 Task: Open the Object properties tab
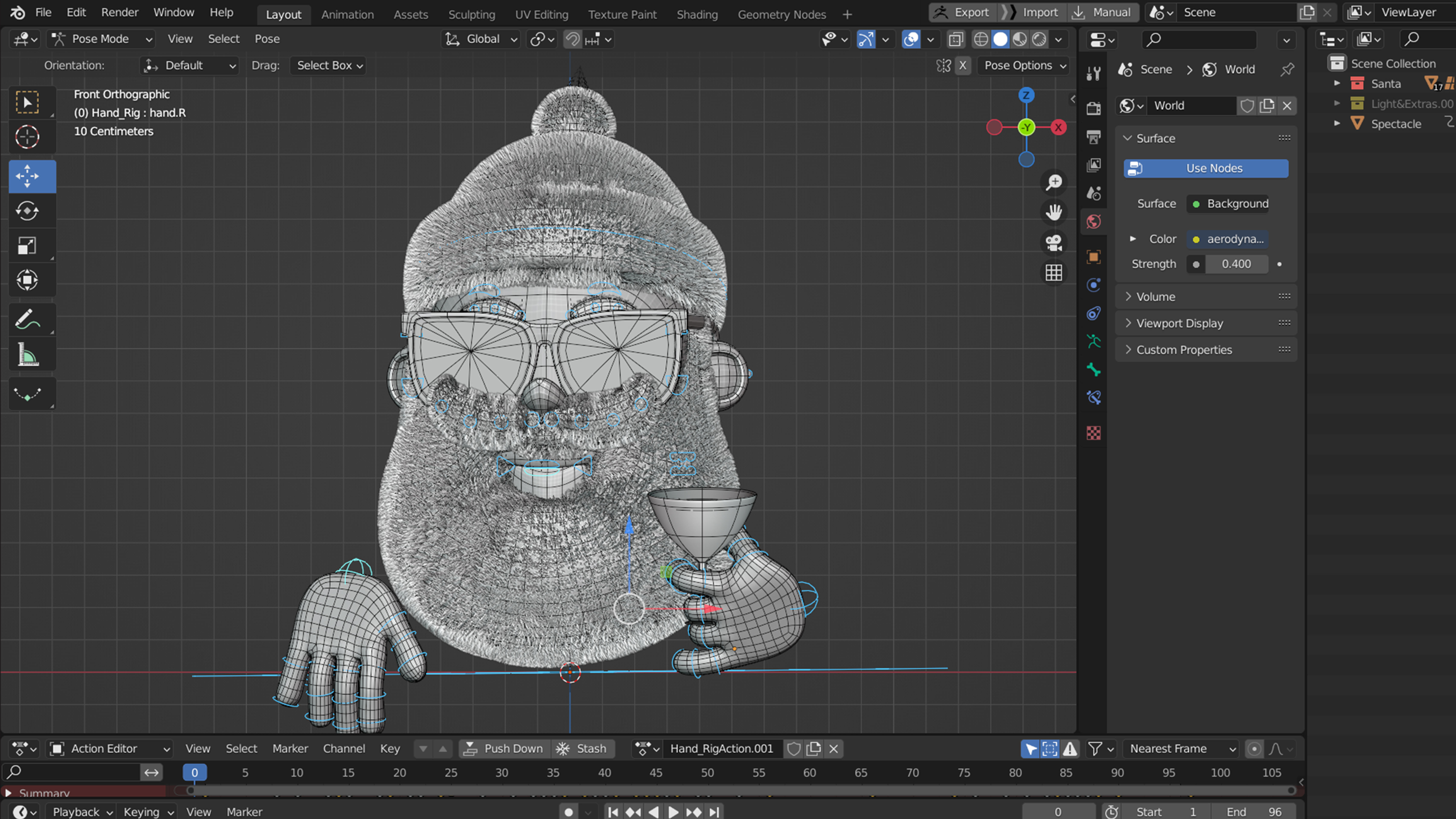point(1093,257)
